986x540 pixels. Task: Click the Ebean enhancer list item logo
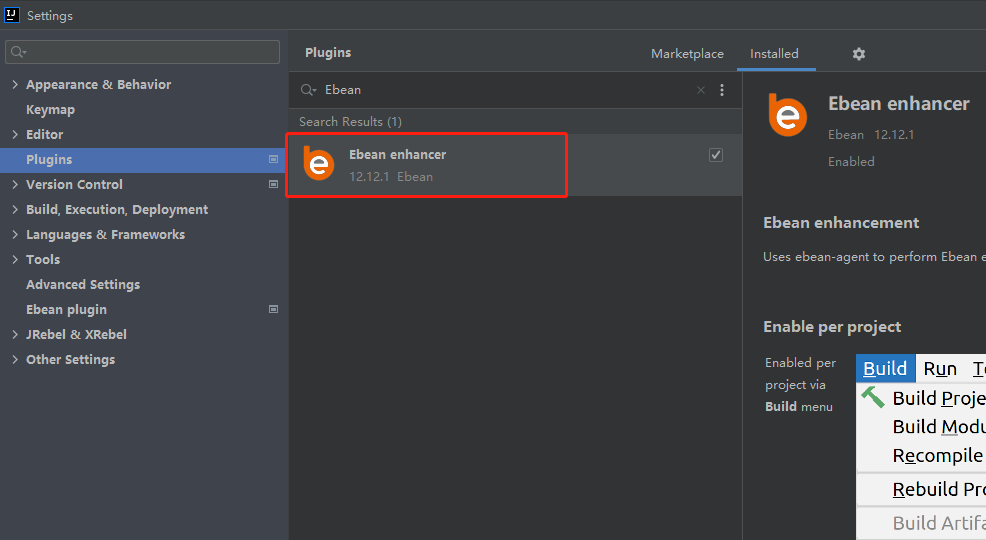tap(318, 163)
